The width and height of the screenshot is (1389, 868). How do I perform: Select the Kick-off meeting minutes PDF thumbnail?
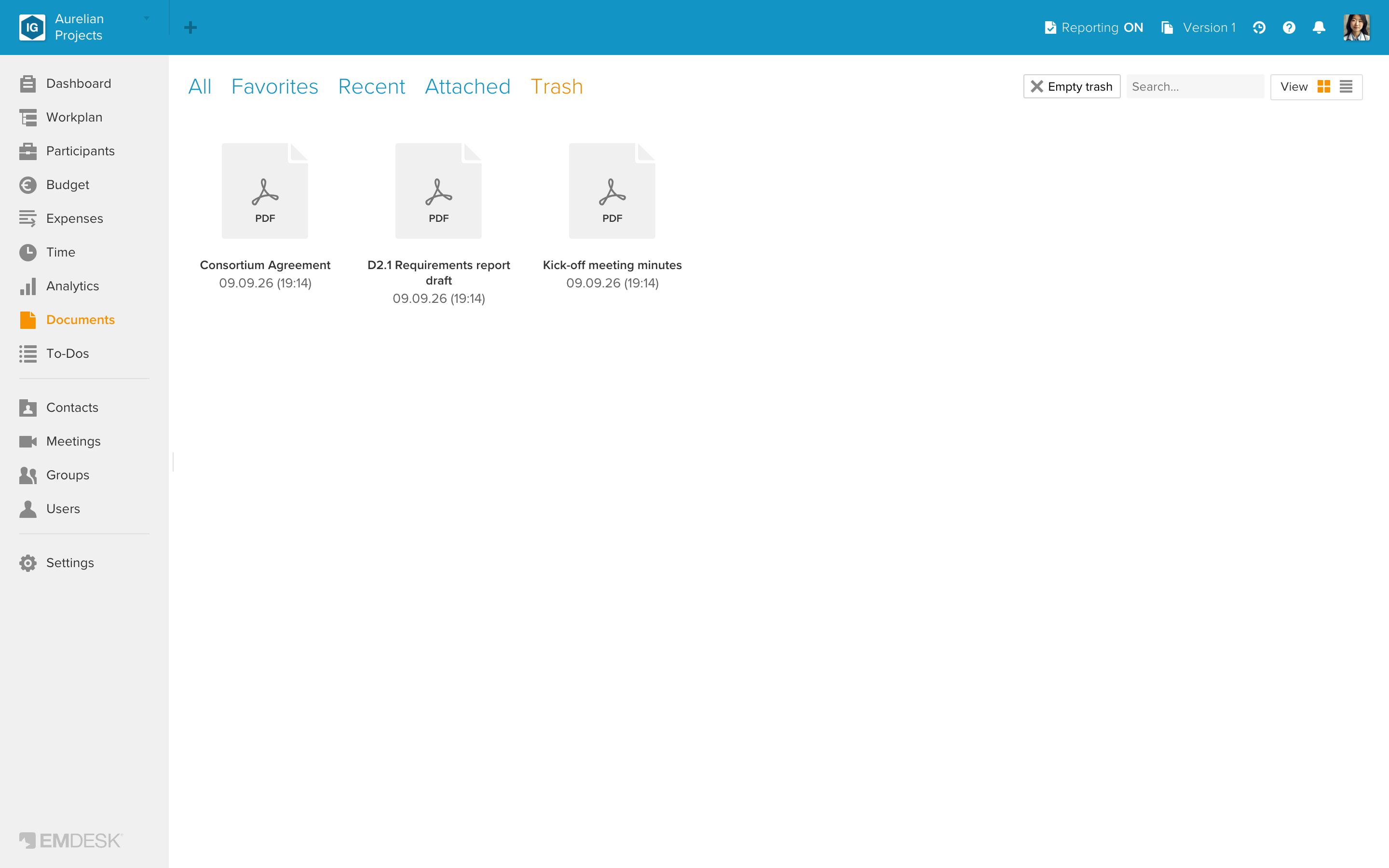[x=612, y=191]
